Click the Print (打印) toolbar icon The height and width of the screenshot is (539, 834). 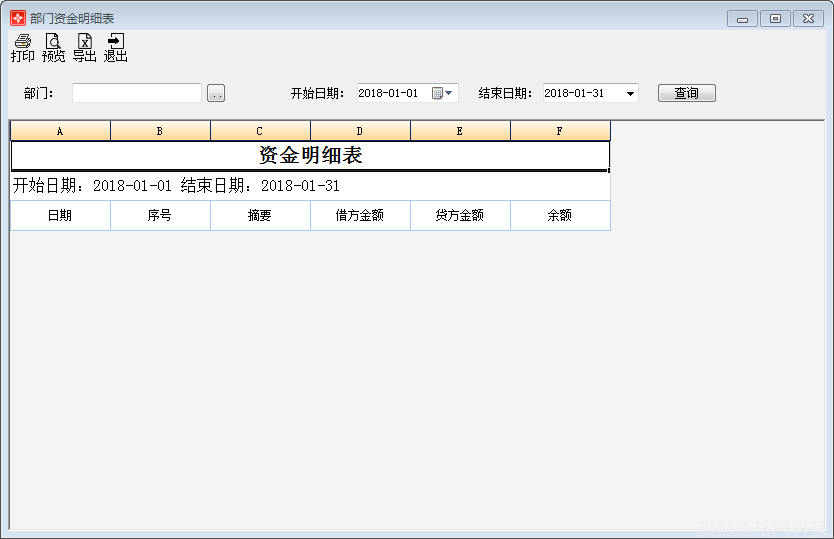tap(22, 47)
